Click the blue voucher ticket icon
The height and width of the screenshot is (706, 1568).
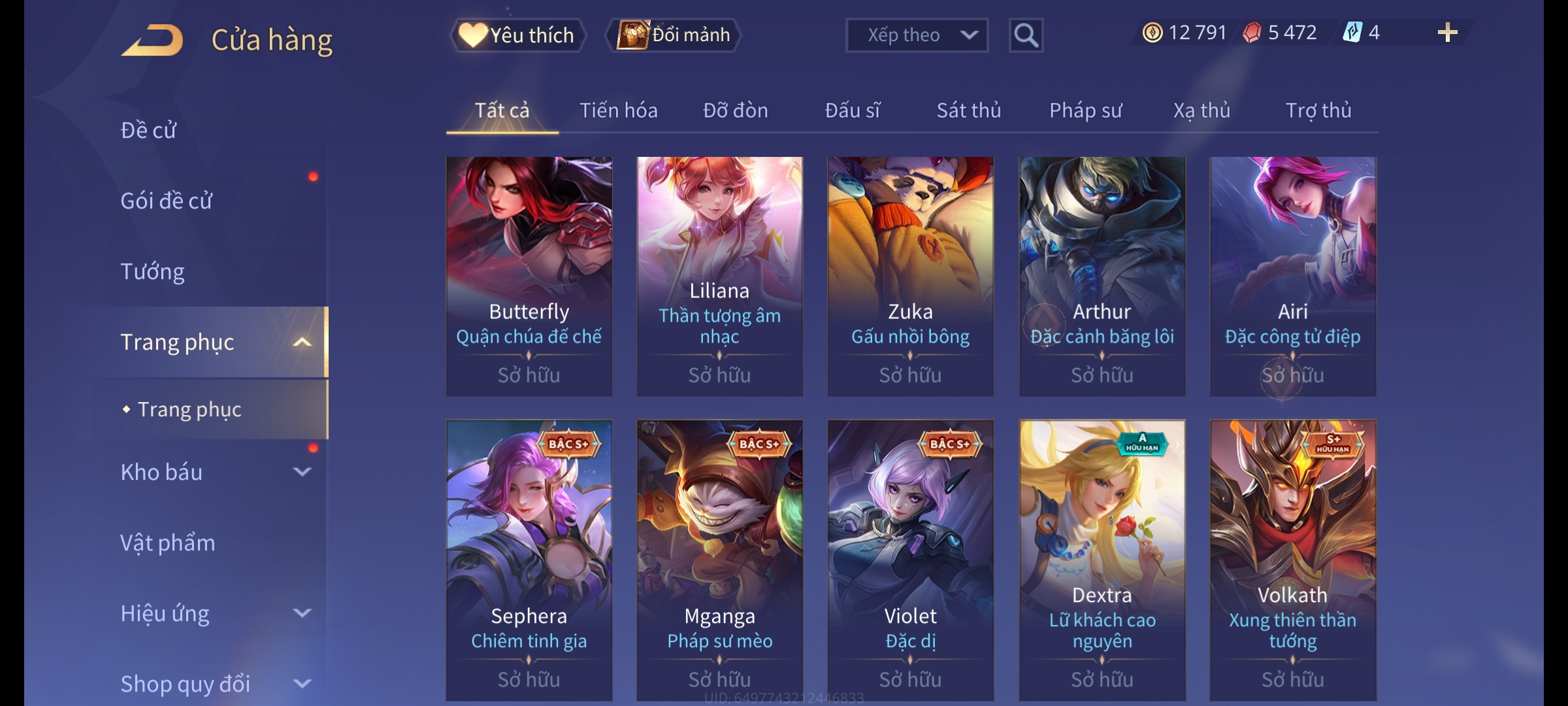click(1352, 32)
